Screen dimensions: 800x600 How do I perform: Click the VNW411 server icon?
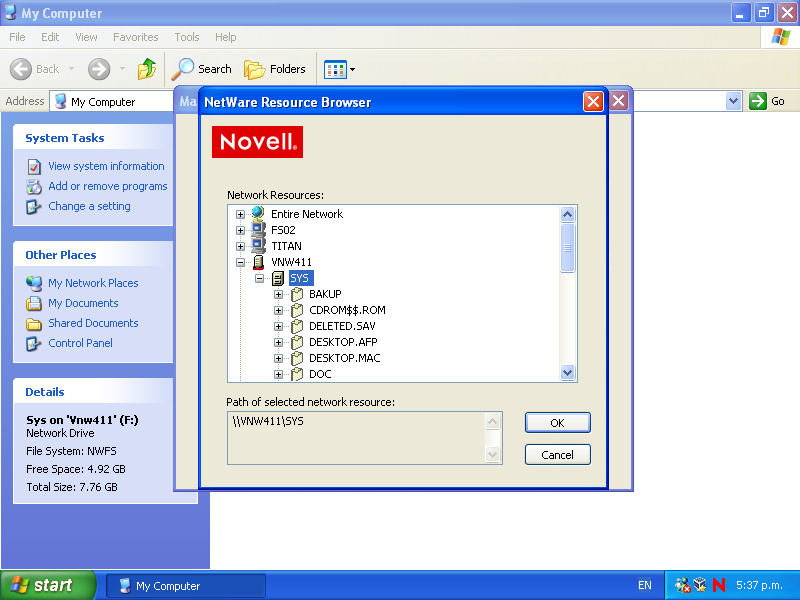pyautogui.click(x=258, y=262)
